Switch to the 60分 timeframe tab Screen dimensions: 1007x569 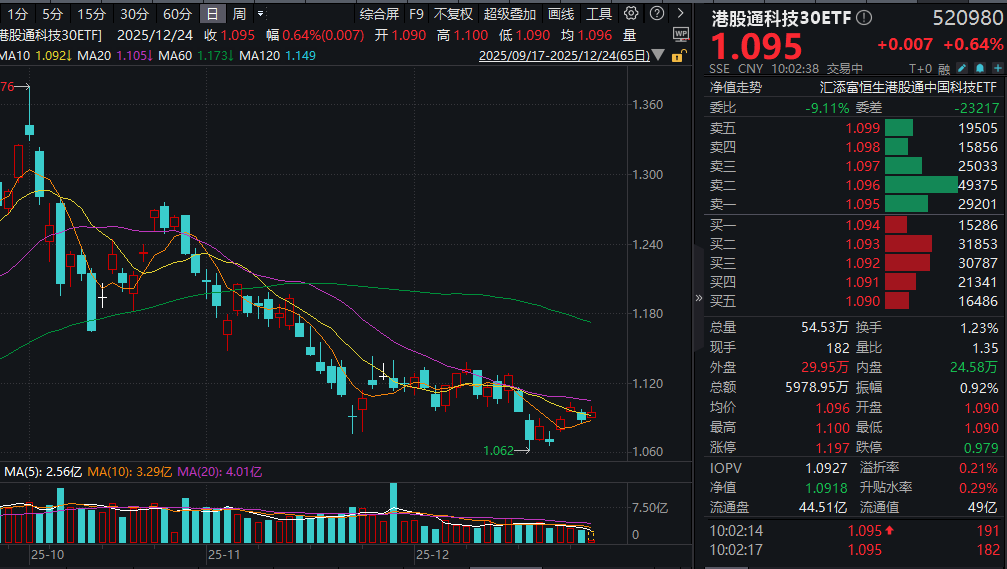pos(177,14)
